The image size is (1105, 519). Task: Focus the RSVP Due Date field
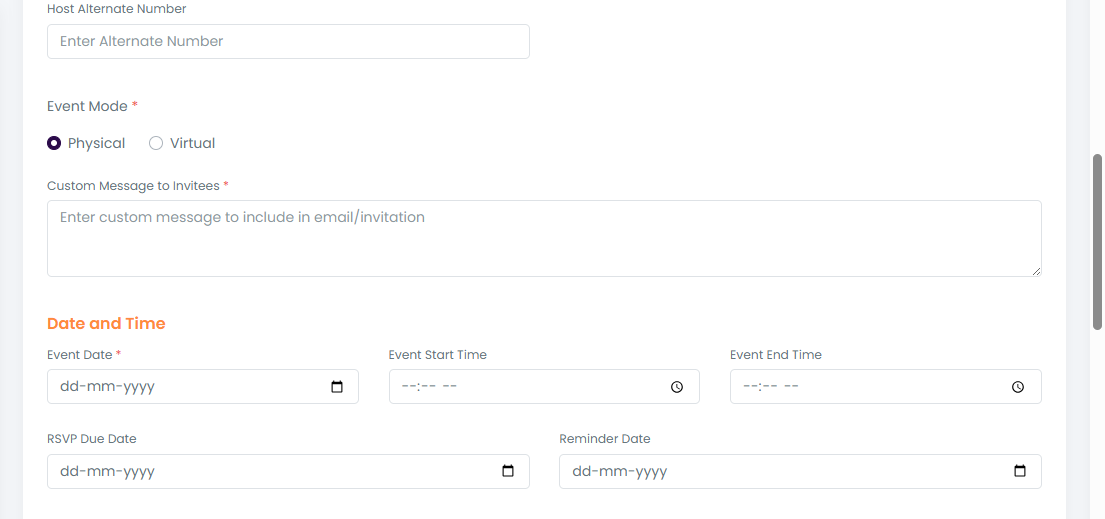tap(270, 471)
